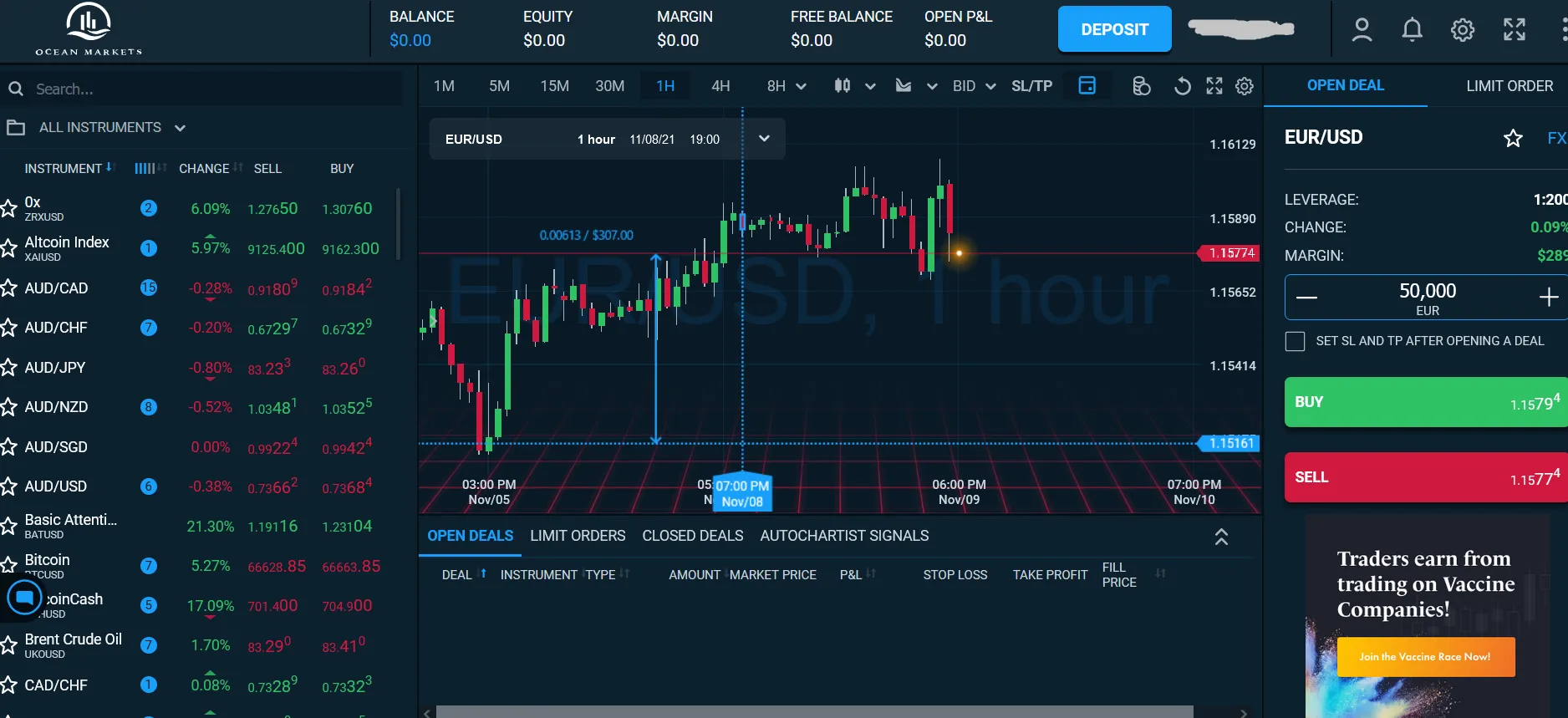
Task: Open the chart type dropdown arrow
Action: click(x=870, y=86)
